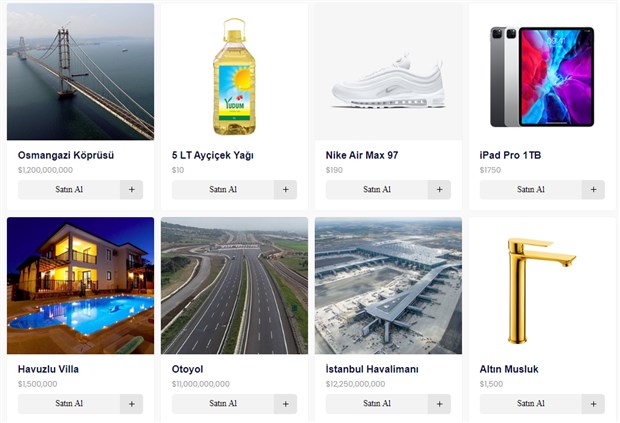
Task: Purchase Nike Air Max 97 via Satın Al
Action: click(377, 190)
